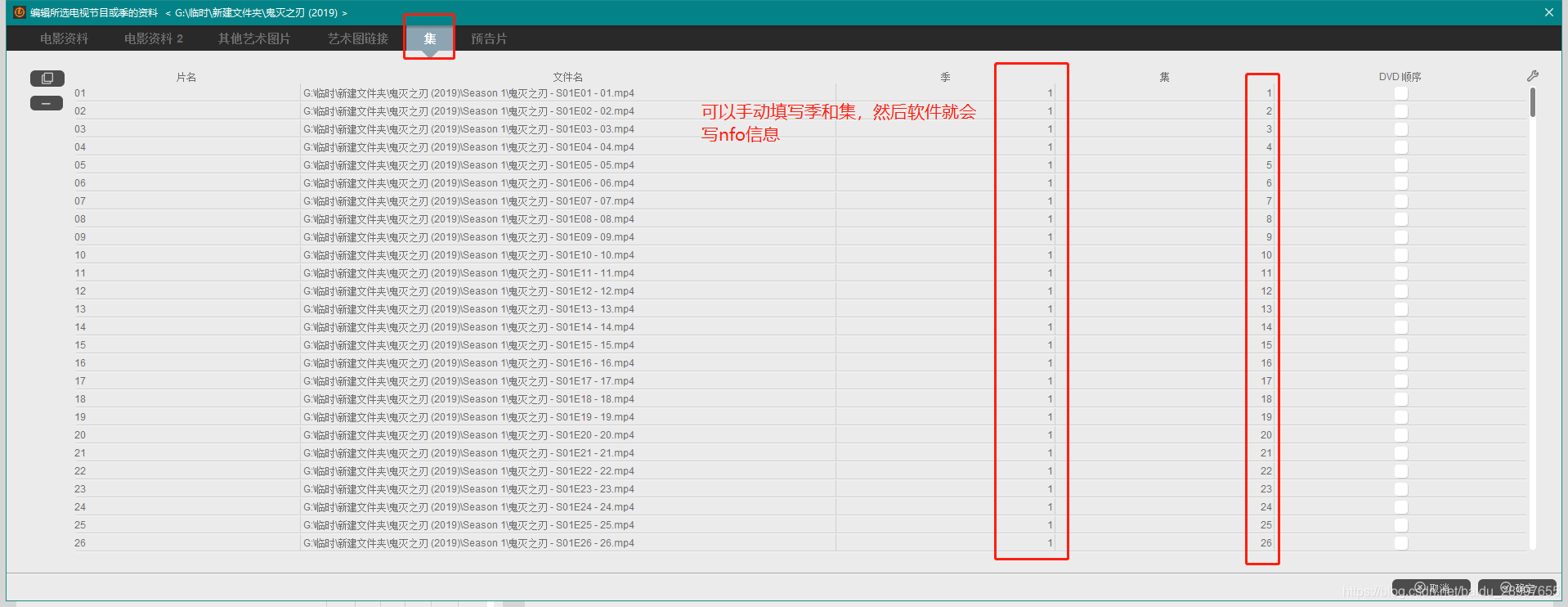This screenshot has width=1568, height=607.
Task: Select the file name ending S01E11 - 11.mp4
Action: tap(568, 273)
